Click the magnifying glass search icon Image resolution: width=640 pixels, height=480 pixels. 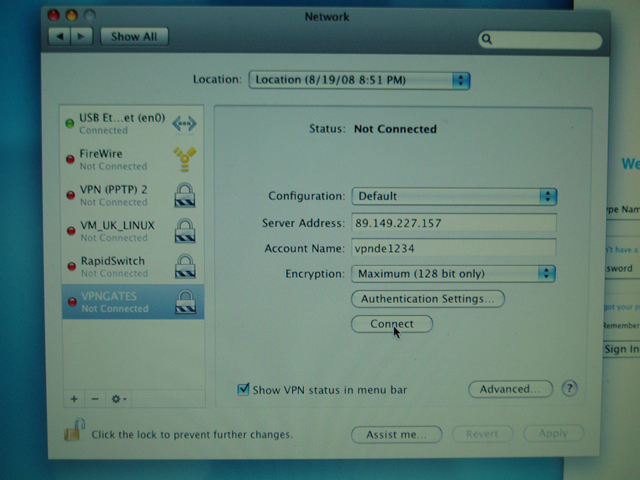(x=487, y=39)
